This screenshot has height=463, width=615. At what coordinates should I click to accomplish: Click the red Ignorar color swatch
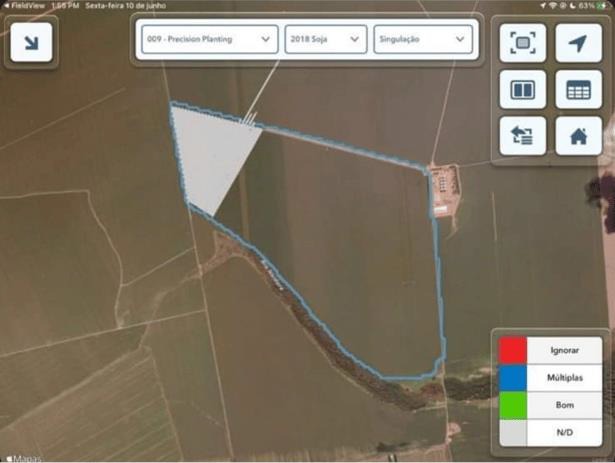pos(512,351)
